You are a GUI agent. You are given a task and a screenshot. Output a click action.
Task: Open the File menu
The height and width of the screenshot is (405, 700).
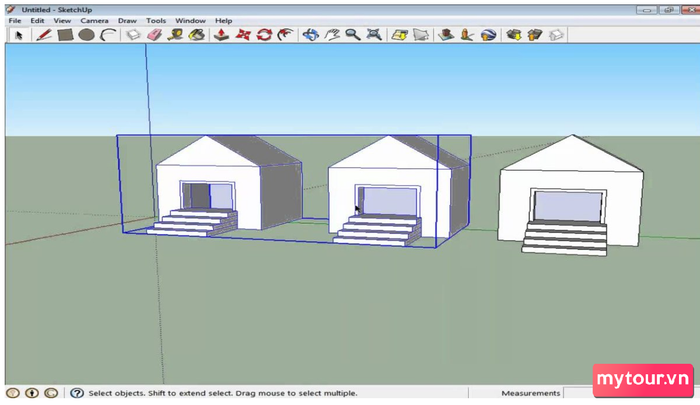(x=15, y=21)
